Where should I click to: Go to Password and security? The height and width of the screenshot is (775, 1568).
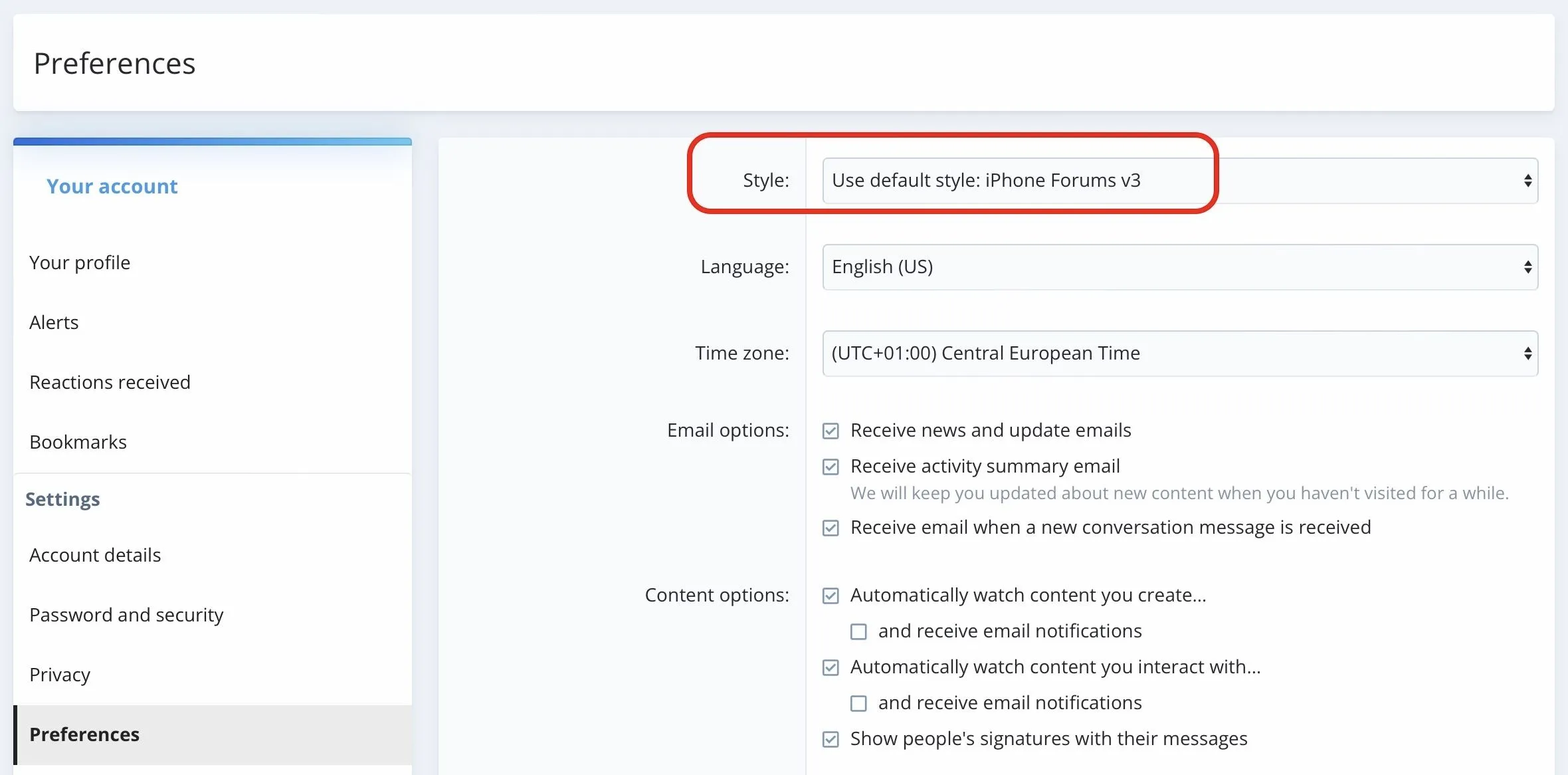126,615
